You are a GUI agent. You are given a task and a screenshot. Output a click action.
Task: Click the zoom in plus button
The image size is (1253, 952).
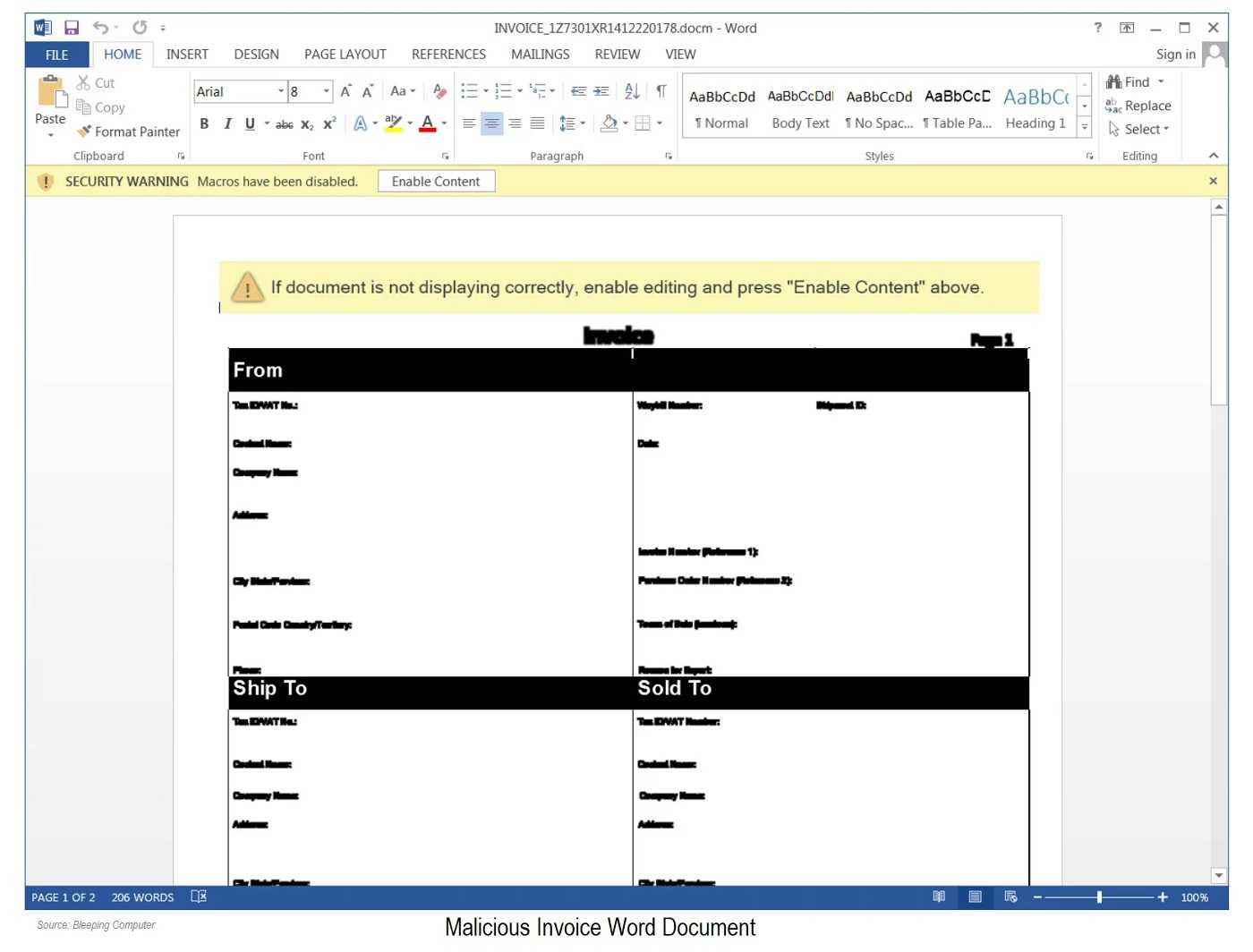[x=1163, y=897]
